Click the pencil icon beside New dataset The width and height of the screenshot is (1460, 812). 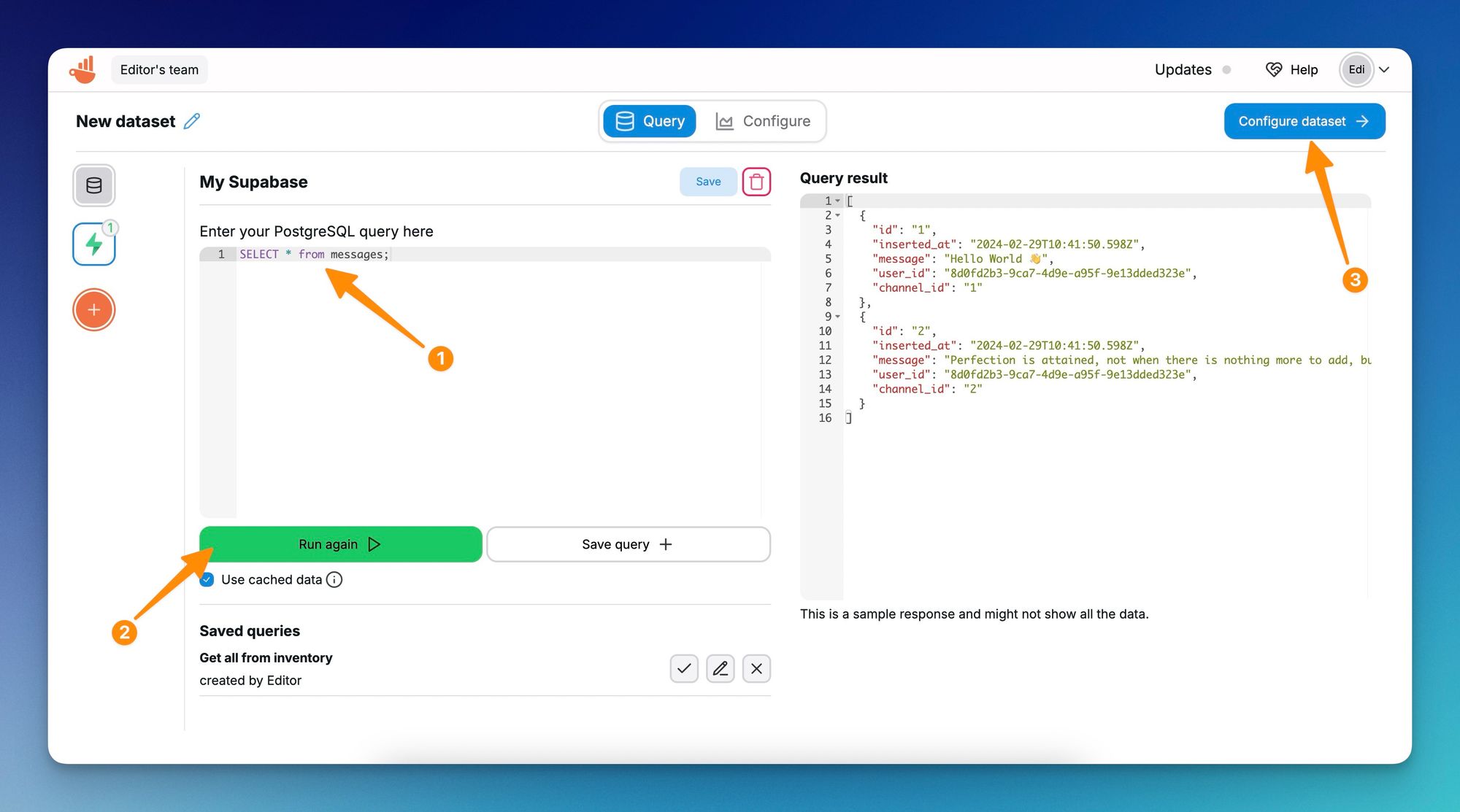(x=192, y=121)
